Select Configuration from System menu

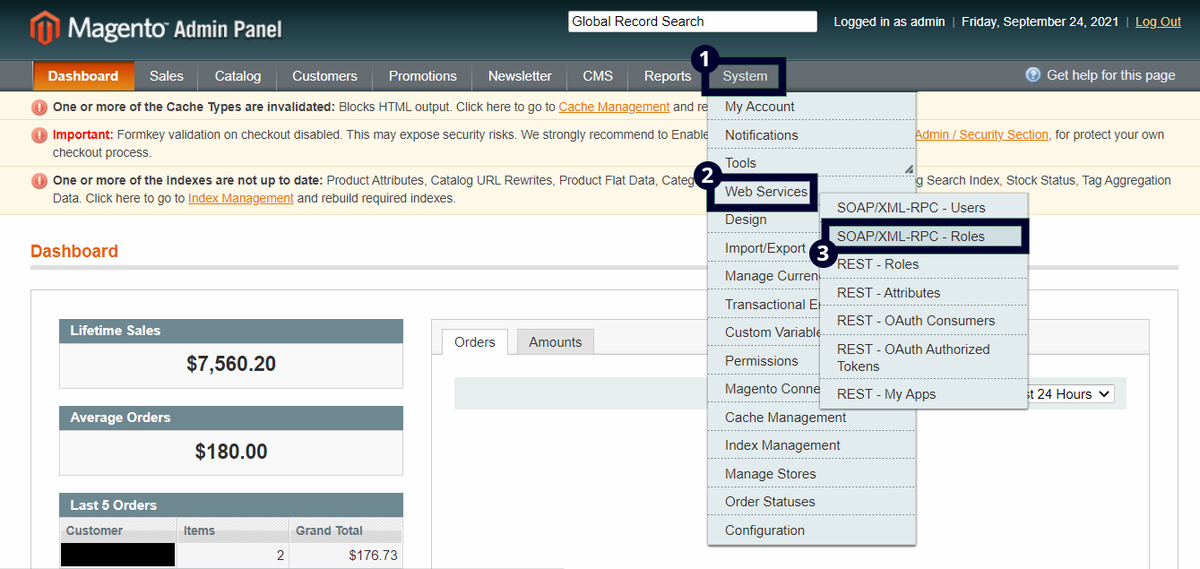pyautogui.click(x=765, y=531)
